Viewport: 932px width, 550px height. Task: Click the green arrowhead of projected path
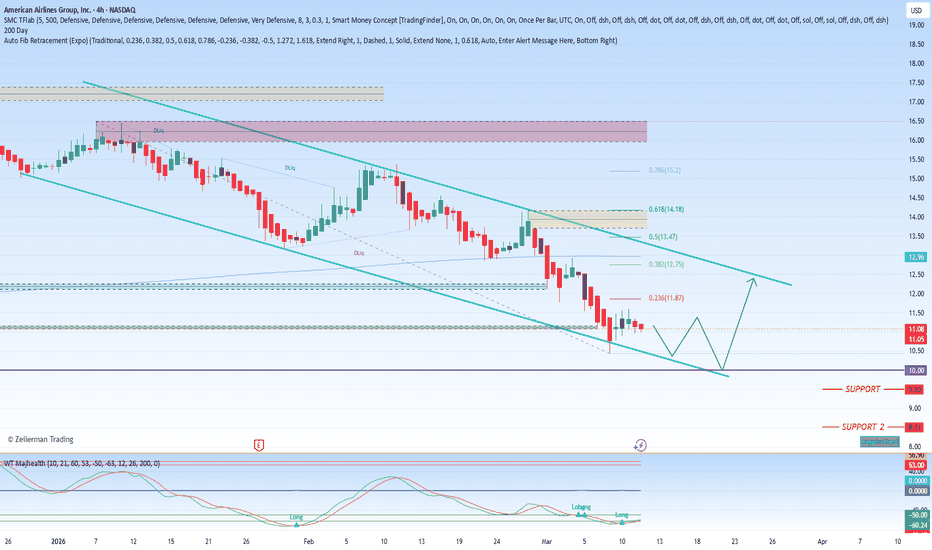pos(753,281)
